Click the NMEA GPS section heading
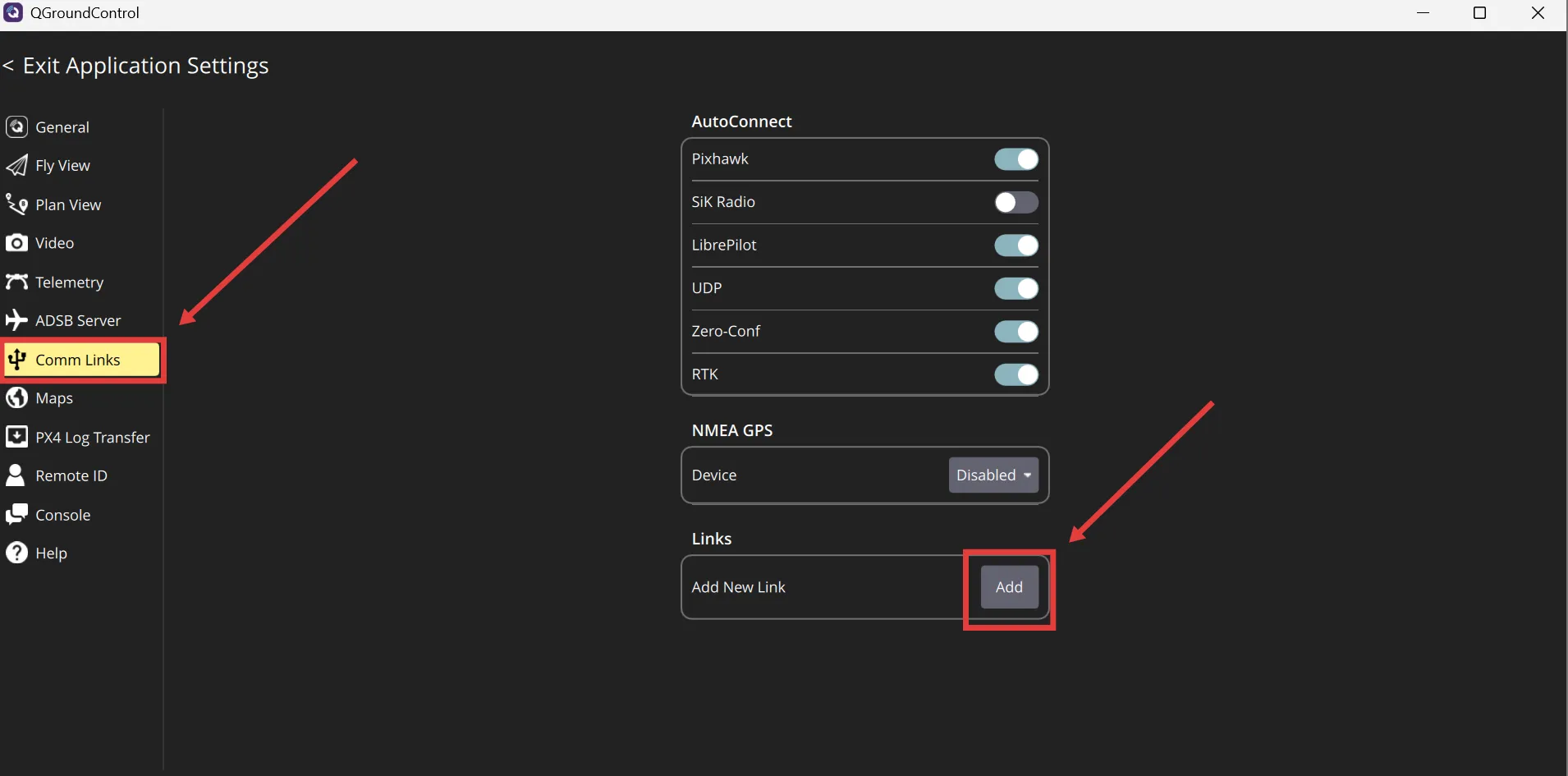 (x=732, y=430)
